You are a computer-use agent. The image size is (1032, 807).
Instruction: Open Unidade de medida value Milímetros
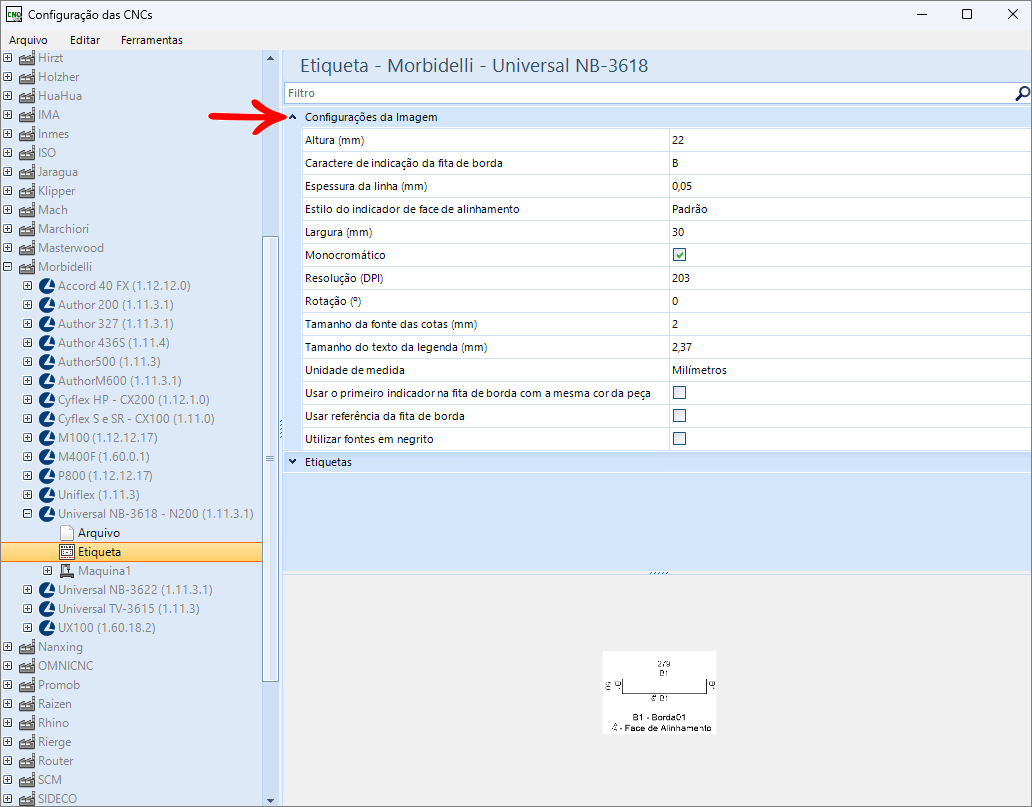pos(850,371)
